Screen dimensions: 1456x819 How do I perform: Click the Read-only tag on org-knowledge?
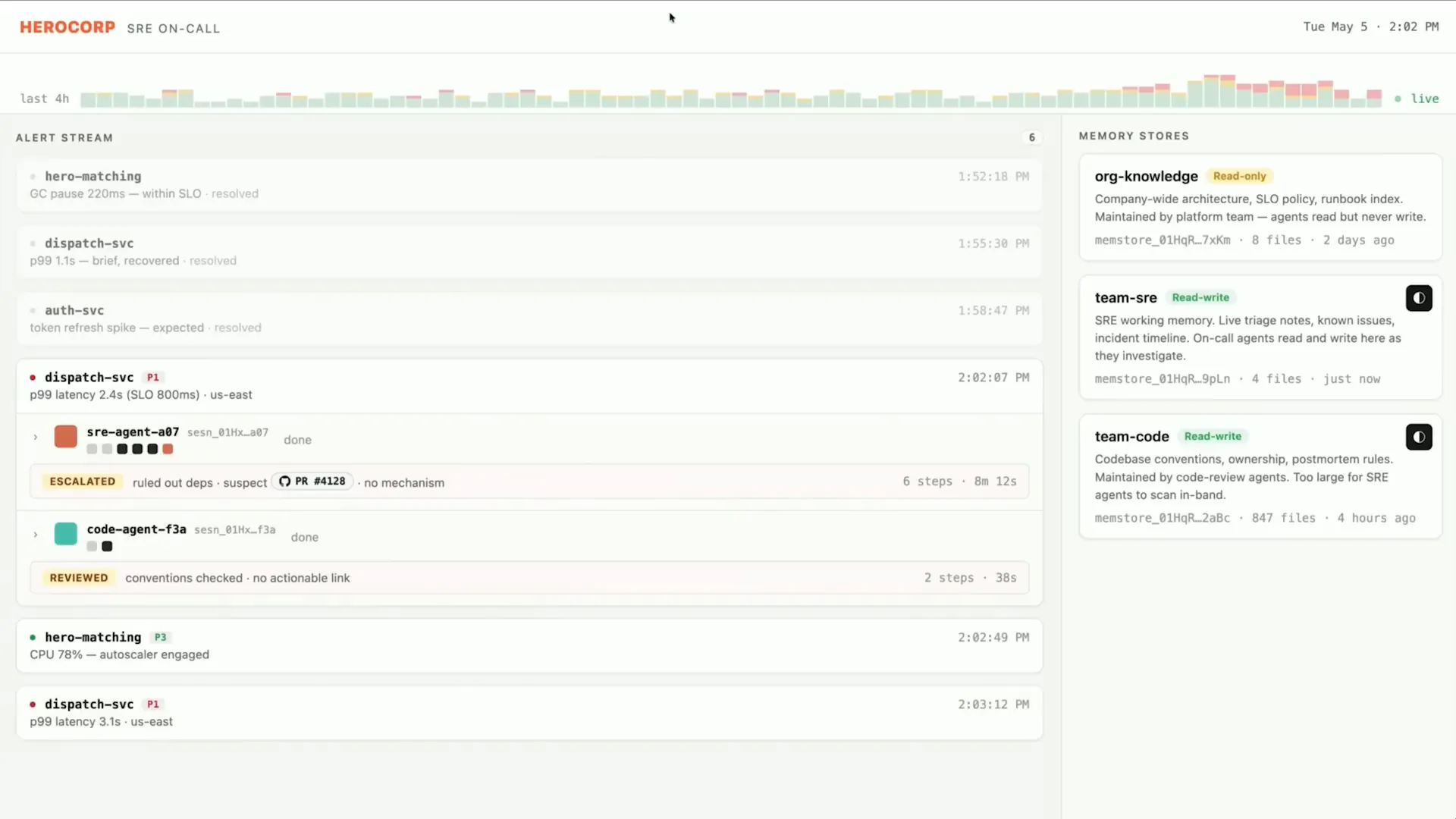tap(1239, 176)
